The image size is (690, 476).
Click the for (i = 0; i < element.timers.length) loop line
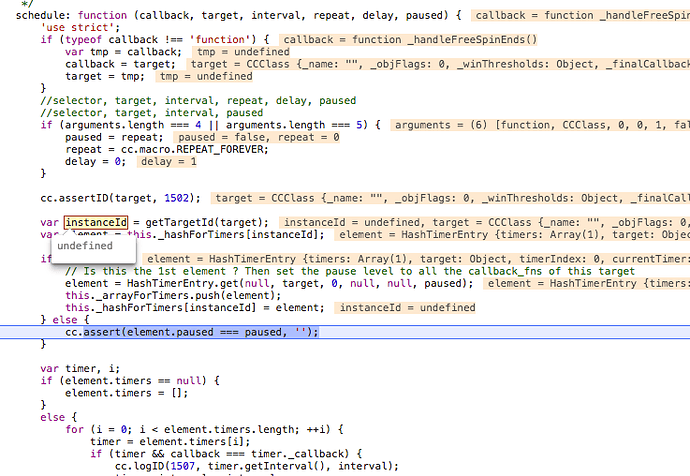click(205, 430)
